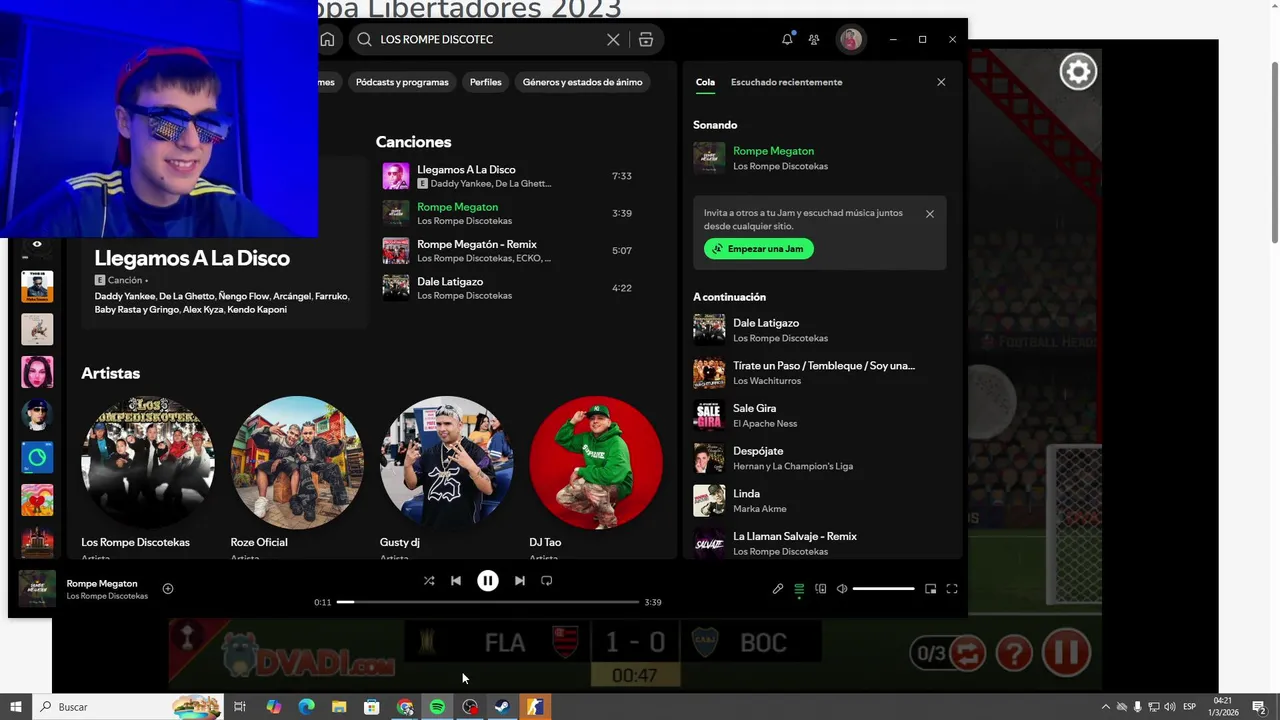This screenshot has height=720, width=1280.
Task: Click the song progress bar
Action: pyautogui.click(x=488, y=602)
